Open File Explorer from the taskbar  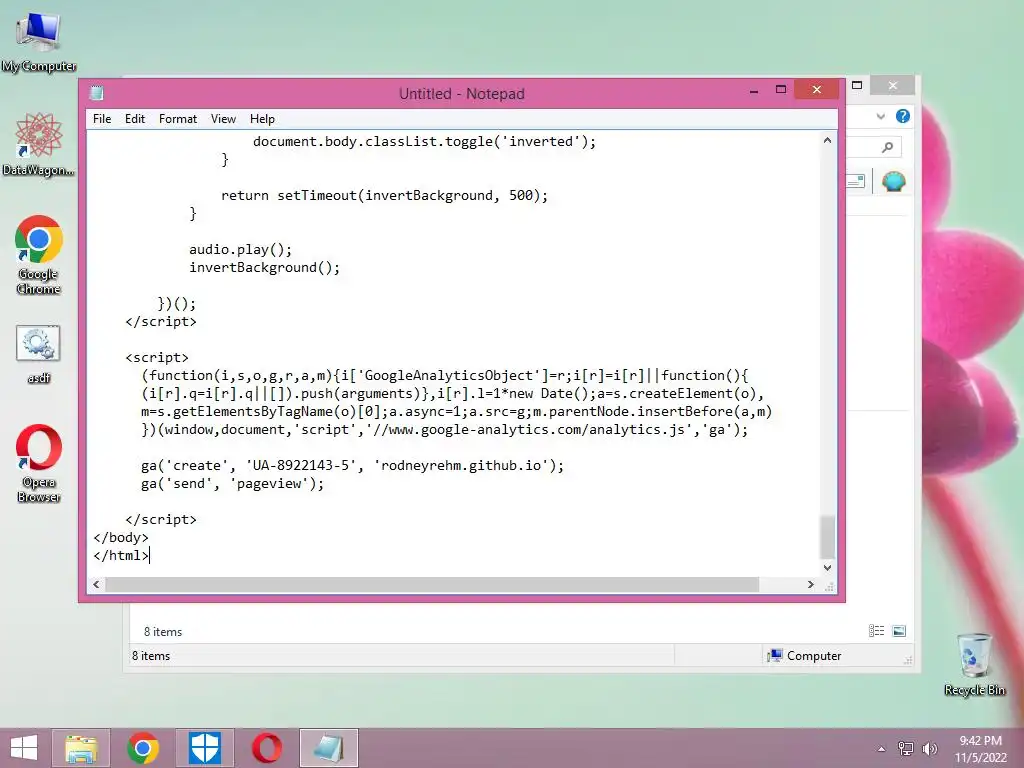(81, 748)
